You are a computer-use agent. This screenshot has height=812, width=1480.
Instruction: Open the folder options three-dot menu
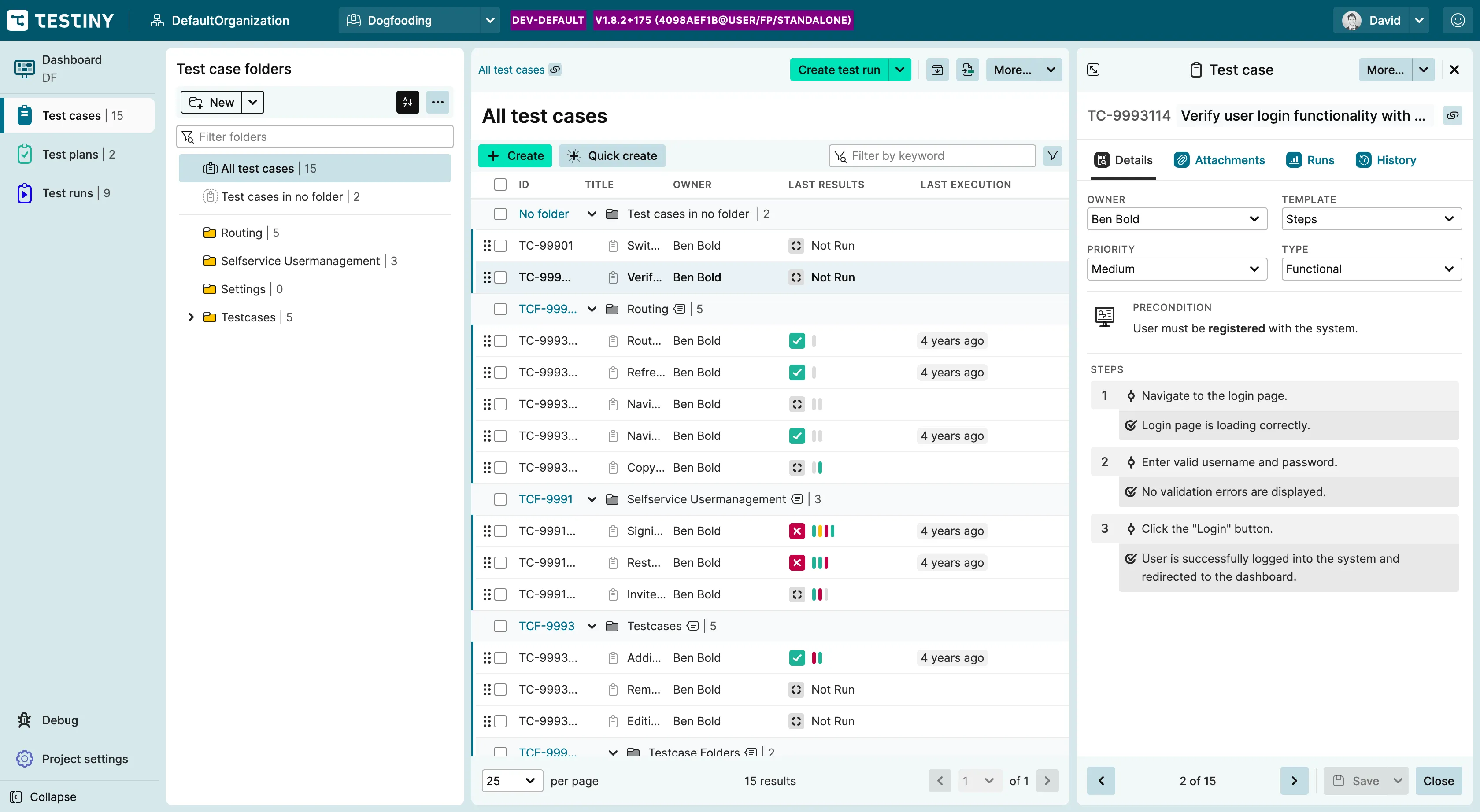coord(437,102)
